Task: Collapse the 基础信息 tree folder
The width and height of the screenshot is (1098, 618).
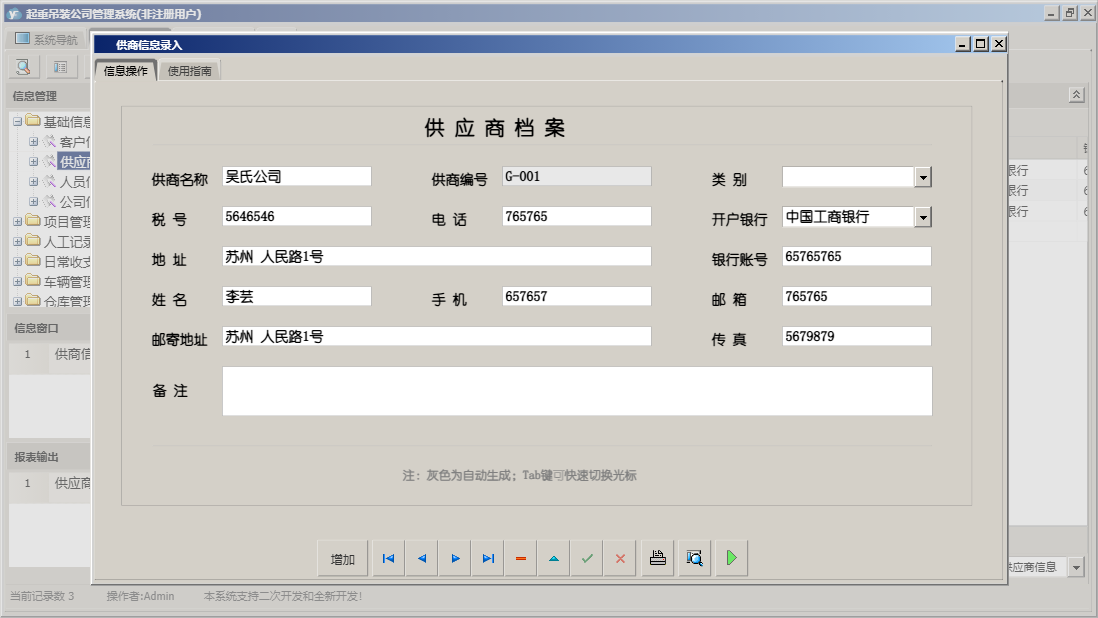Action: [x=18, y=121]
